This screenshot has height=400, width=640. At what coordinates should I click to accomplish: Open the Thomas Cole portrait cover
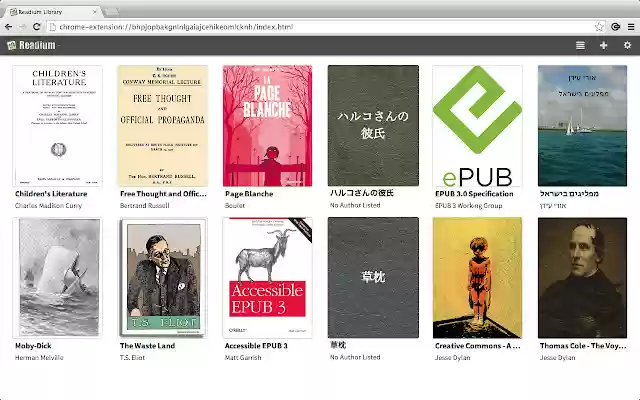[582, 278]
